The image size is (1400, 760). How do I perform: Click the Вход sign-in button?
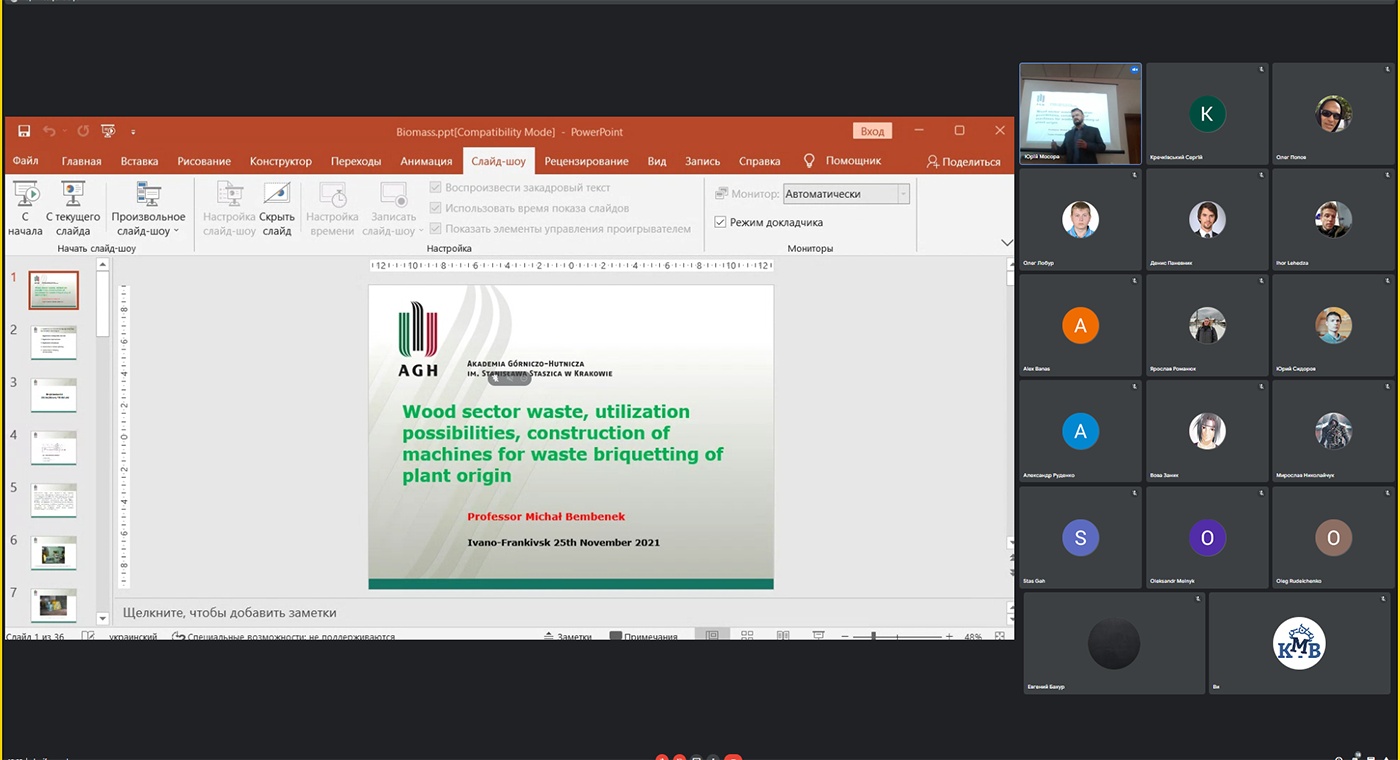pos(872,131)
